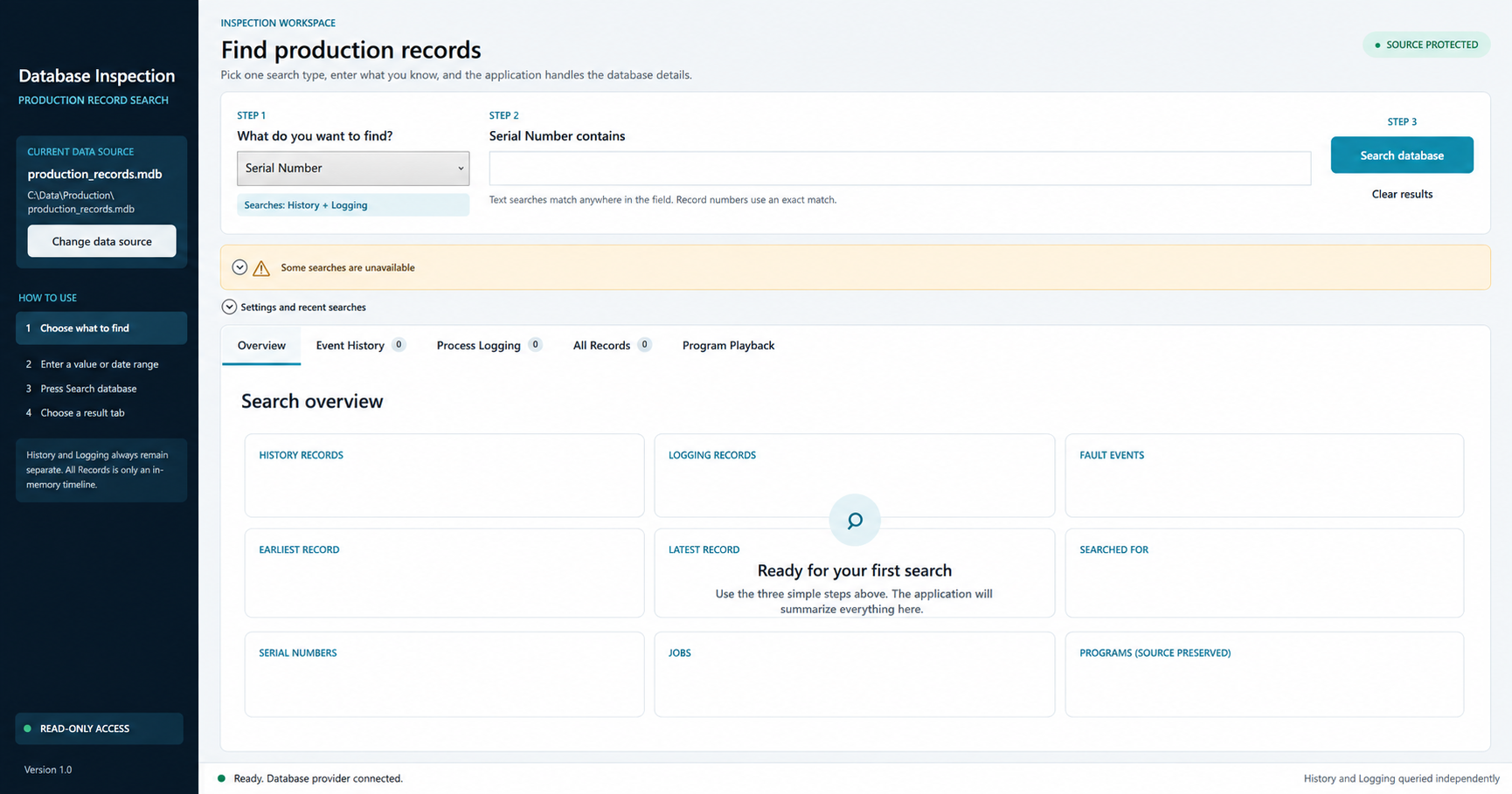Focus the Serial Number contains input field
Screen dimensions: 1512x794
899,169
